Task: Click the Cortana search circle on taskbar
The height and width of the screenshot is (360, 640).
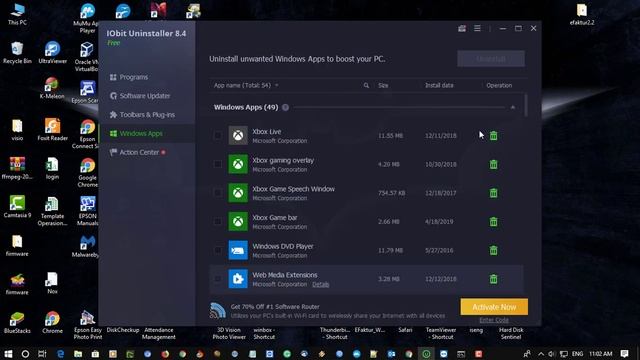Action: (25, 353)
